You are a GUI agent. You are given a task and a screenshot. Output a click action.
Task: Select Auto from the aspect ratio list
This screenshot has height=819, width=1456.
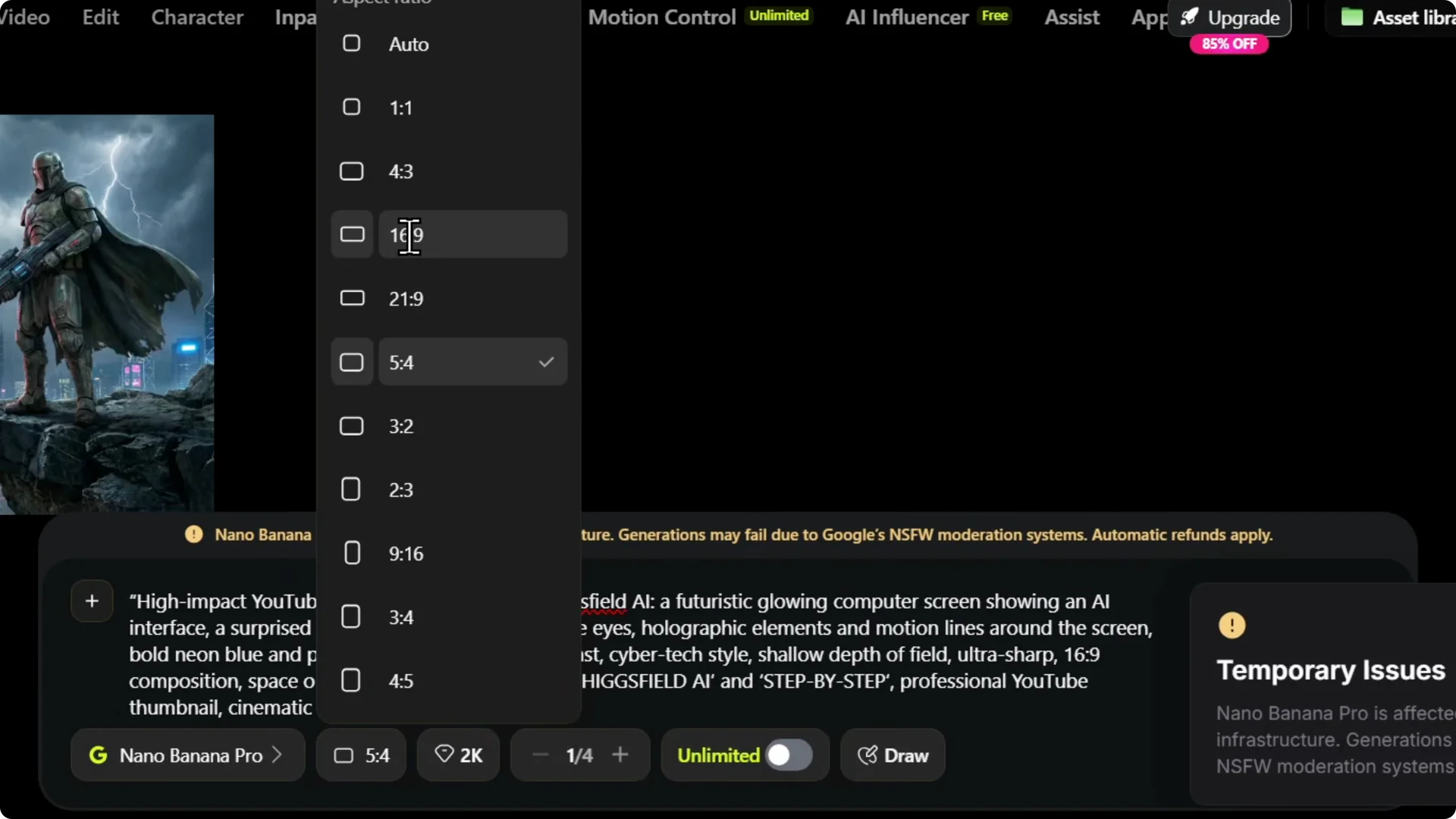(x=409, y=44)
